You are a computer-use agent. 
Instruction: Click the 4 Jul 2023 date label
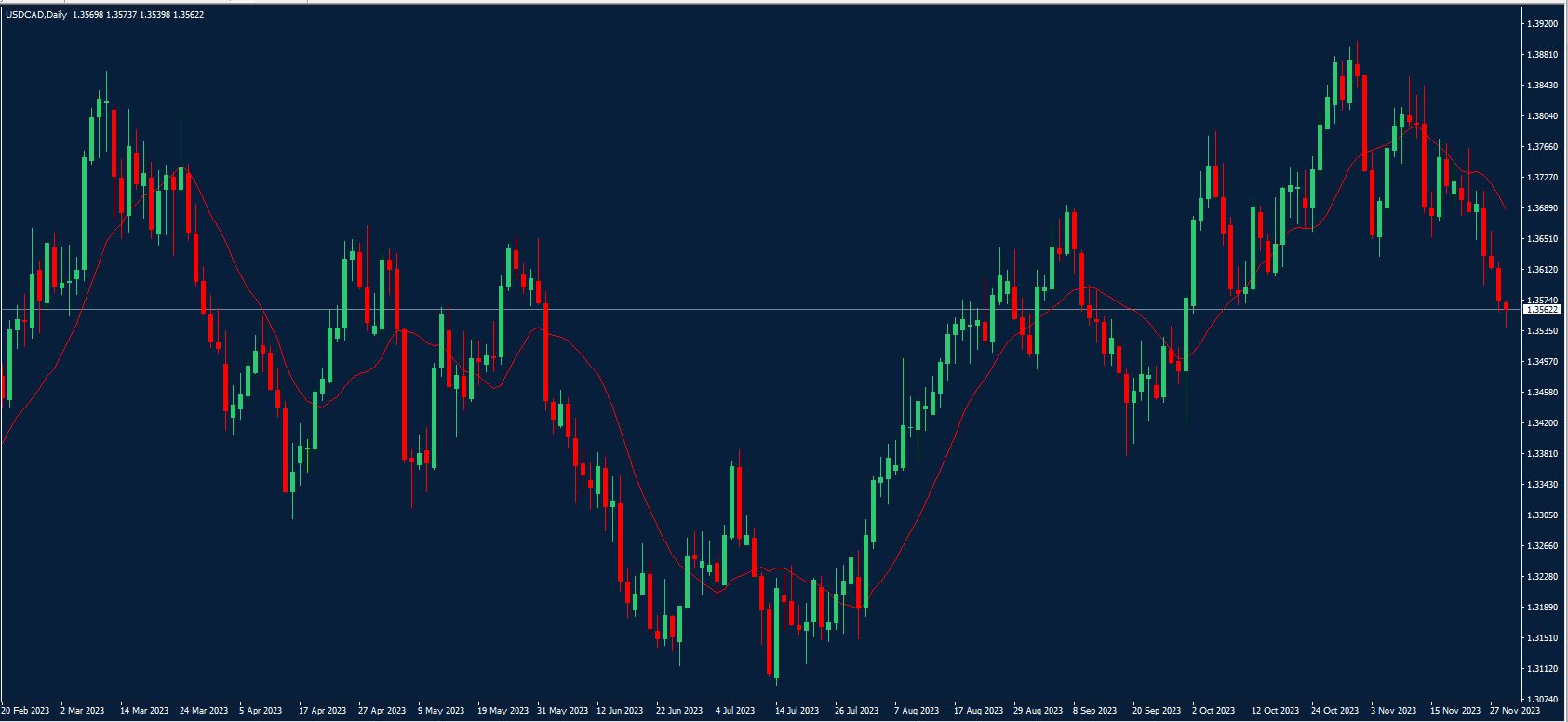(735, 711)
